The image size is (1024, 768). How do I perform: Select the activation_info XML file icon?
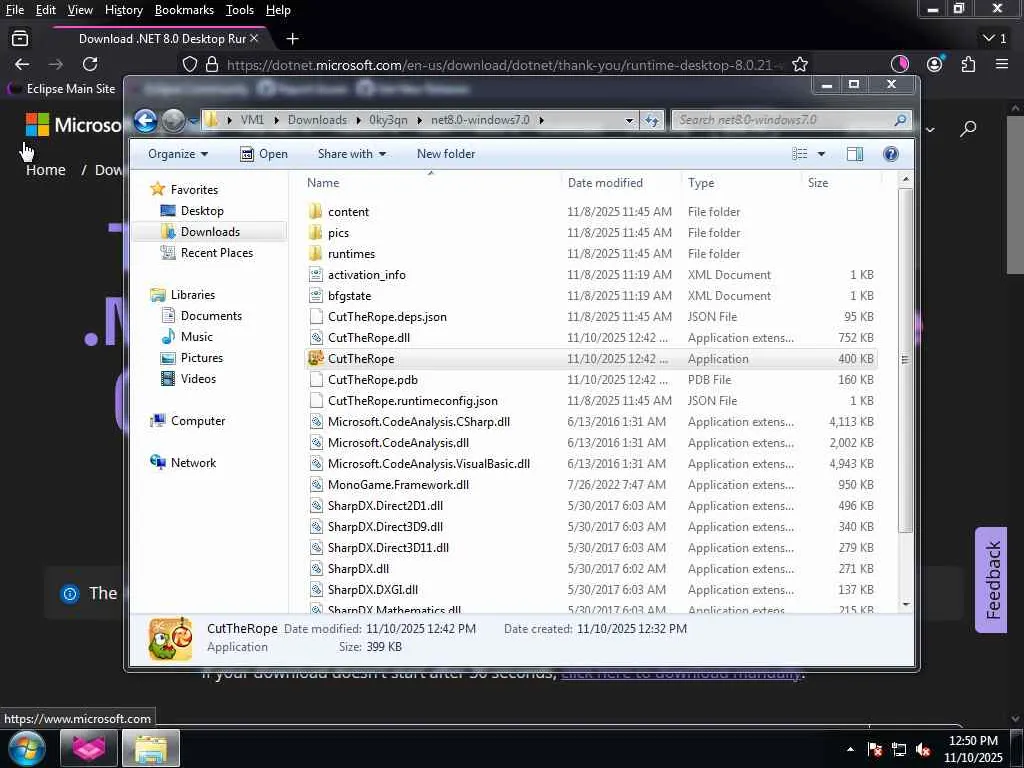[316, 275]
